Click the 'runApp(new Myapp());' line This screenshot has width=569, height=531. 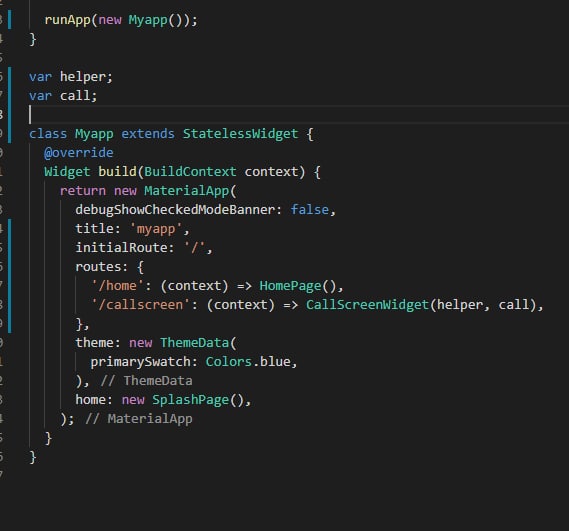[121, 20]
